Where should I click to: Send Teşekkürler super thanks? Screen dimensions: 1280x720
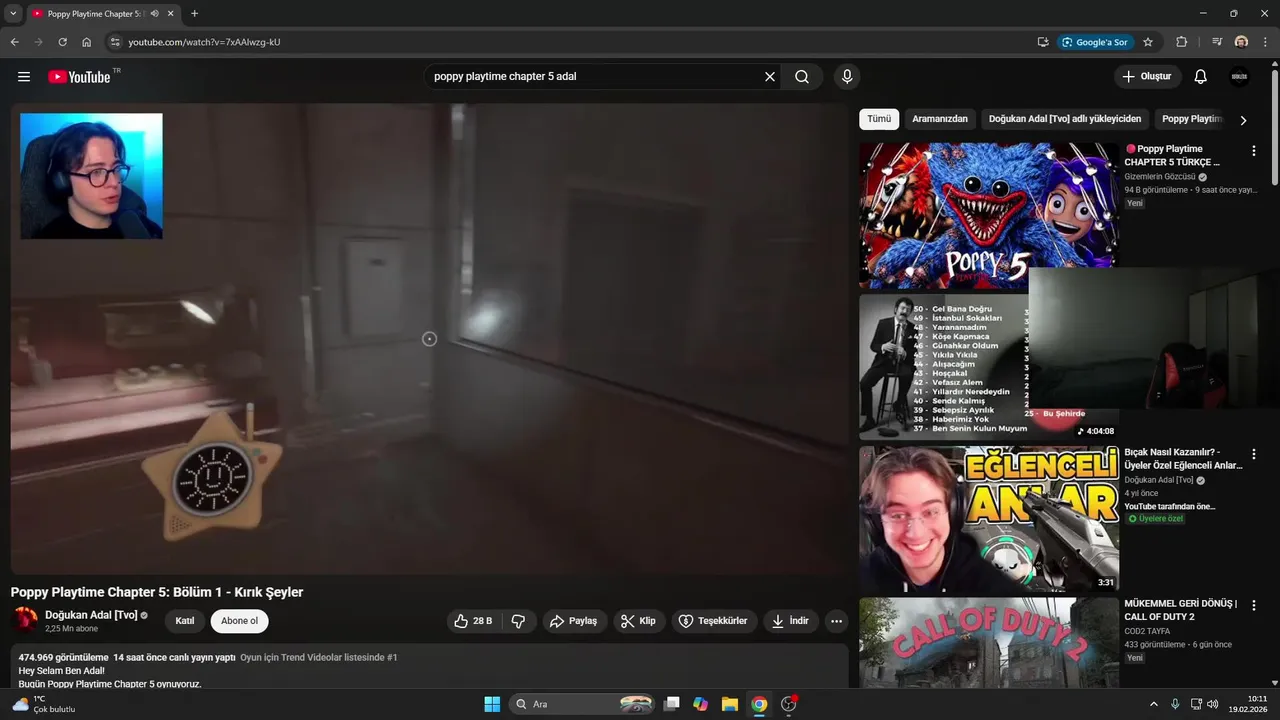pos(714,621)
